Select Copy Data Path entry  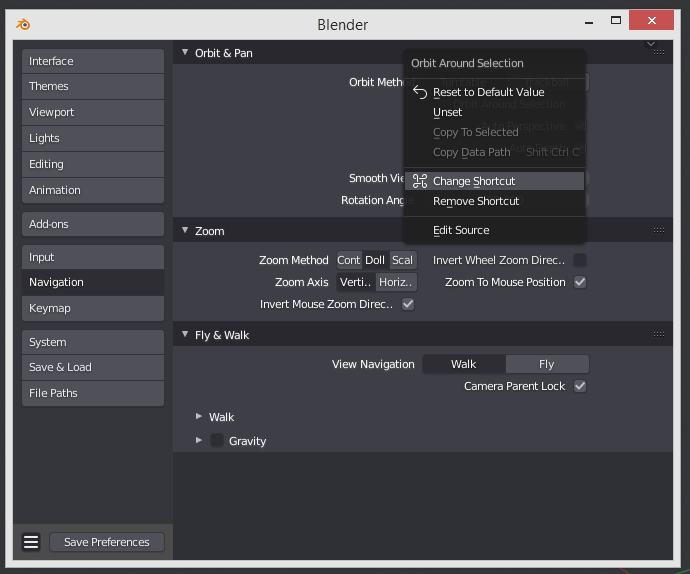(x=495, y=152)
